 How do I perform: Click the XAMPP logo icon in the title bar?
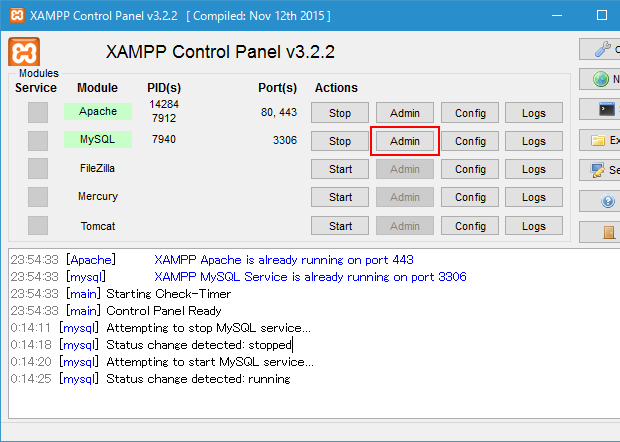click(17, 15)
